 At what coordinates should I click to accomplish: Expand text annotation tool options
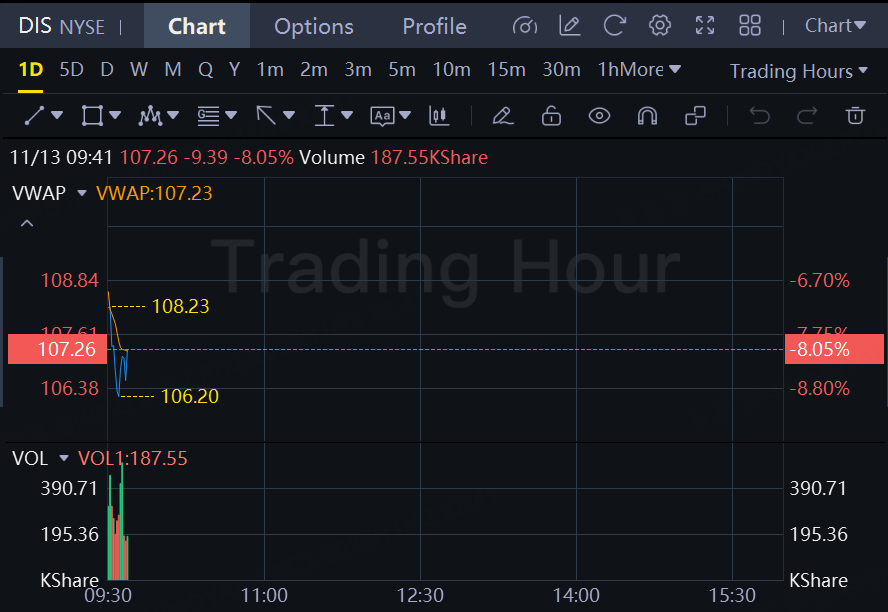(404, 115)
